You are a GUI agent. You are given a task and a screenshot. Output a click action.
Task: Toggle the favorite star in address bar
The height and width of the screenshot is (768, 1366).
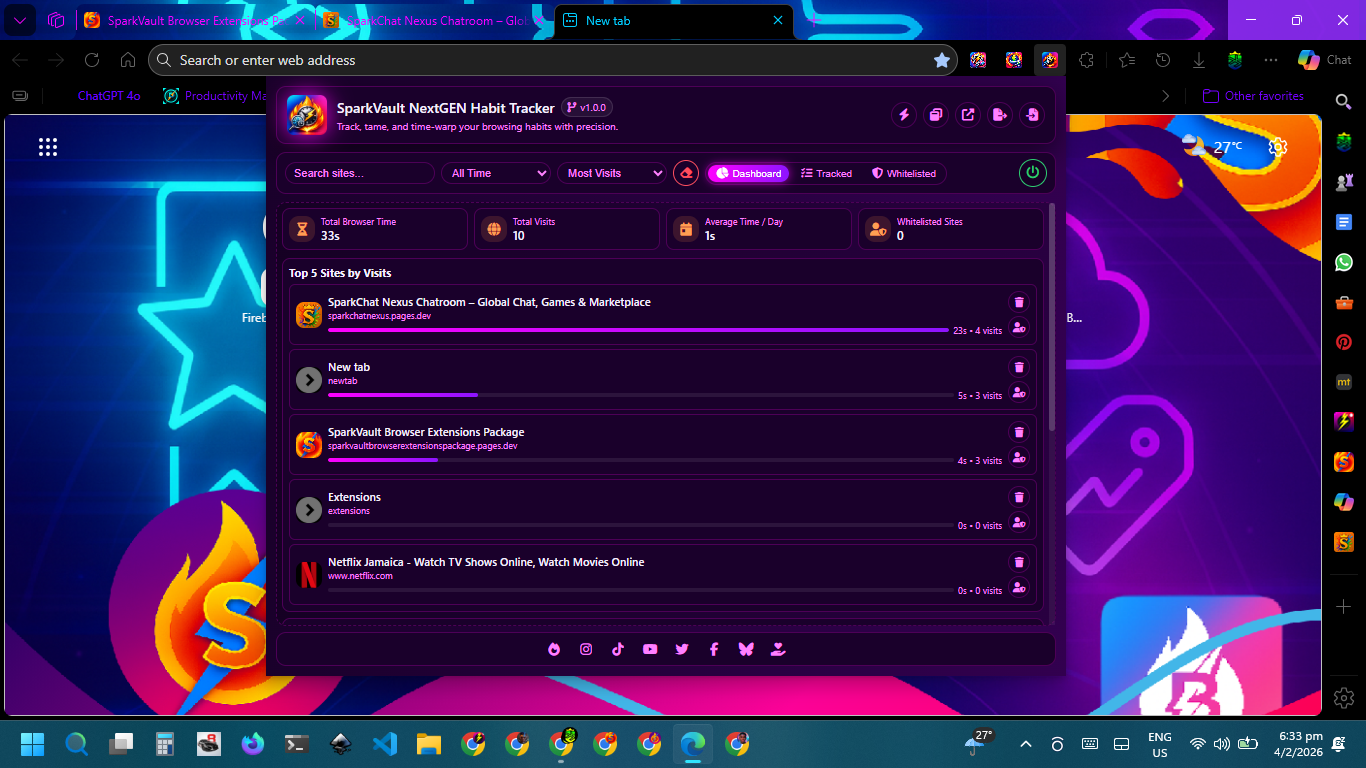[941, 60]
